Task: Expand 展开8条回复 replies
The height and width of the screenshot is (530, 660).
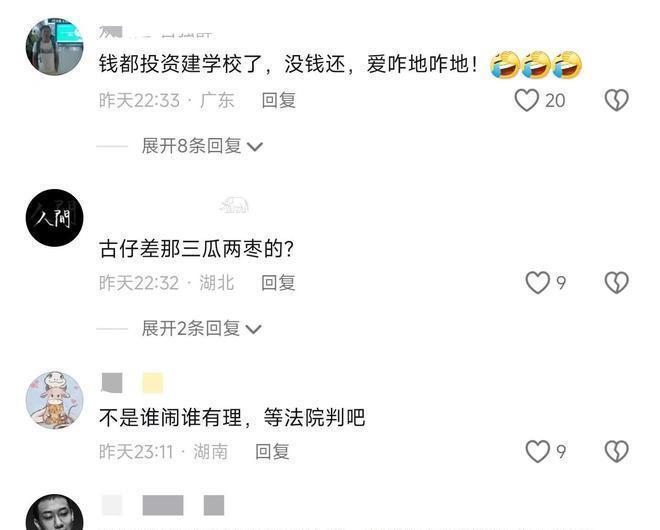Action: 191,146
